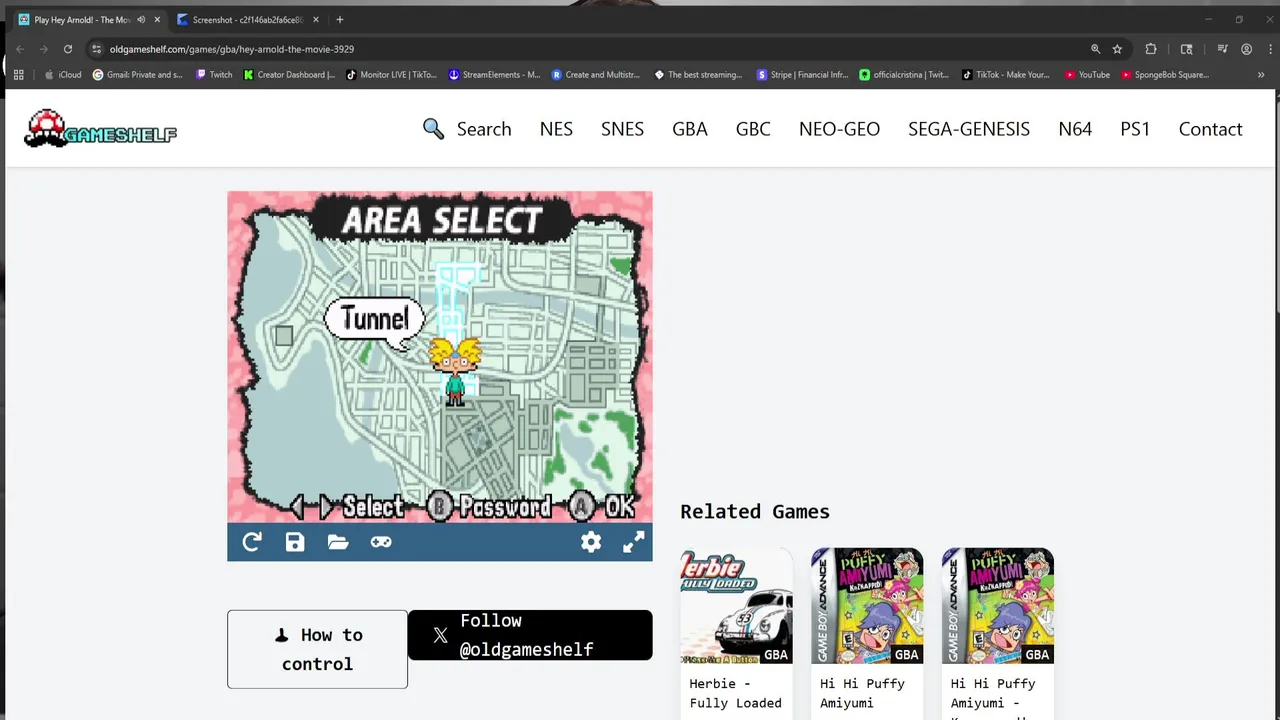
Task: Open the SNES games menu item
Action: coord(622,129)
